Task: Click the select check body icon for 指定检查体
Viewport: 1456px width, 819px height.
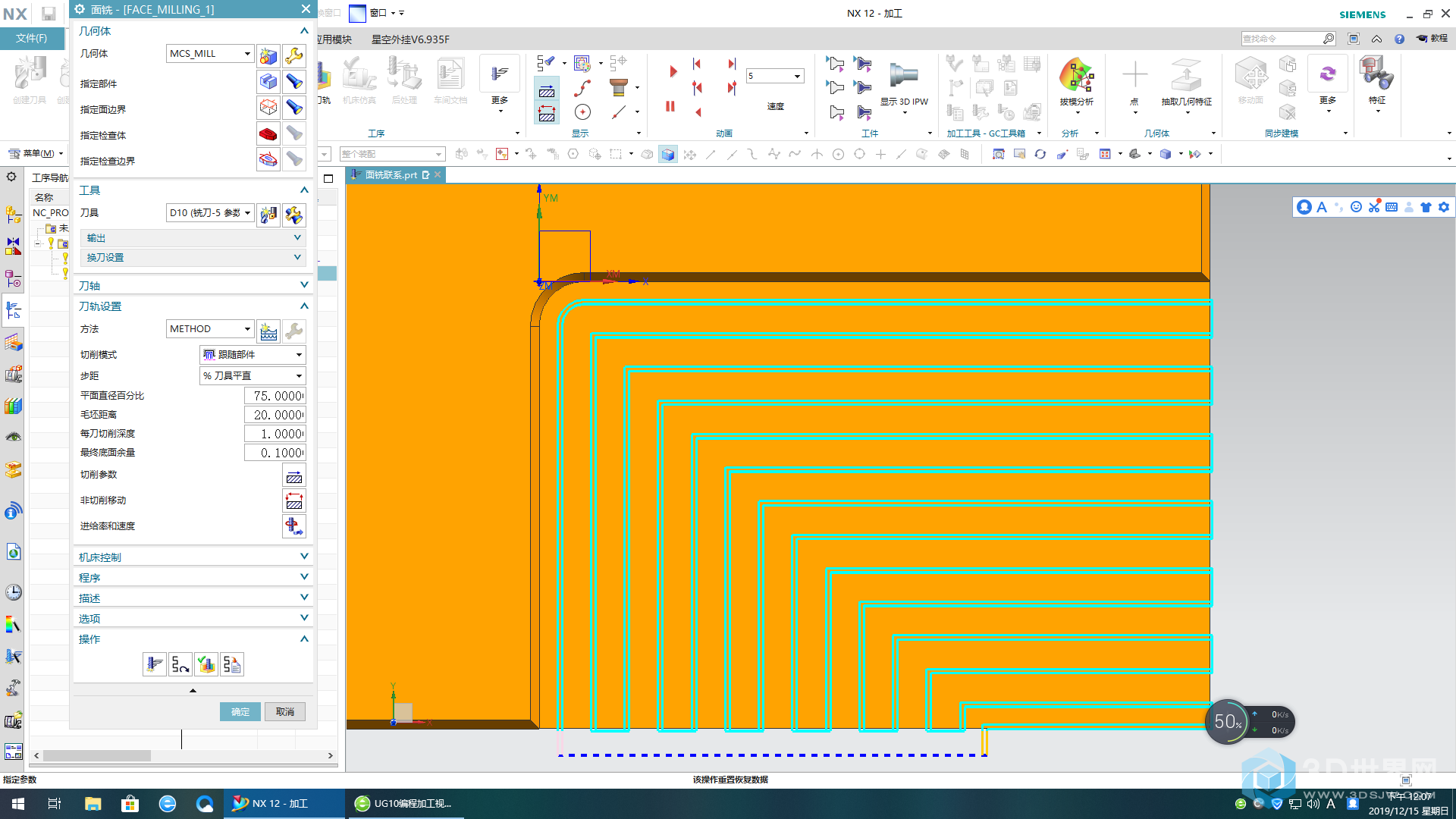Action: (x=268, y=133)
